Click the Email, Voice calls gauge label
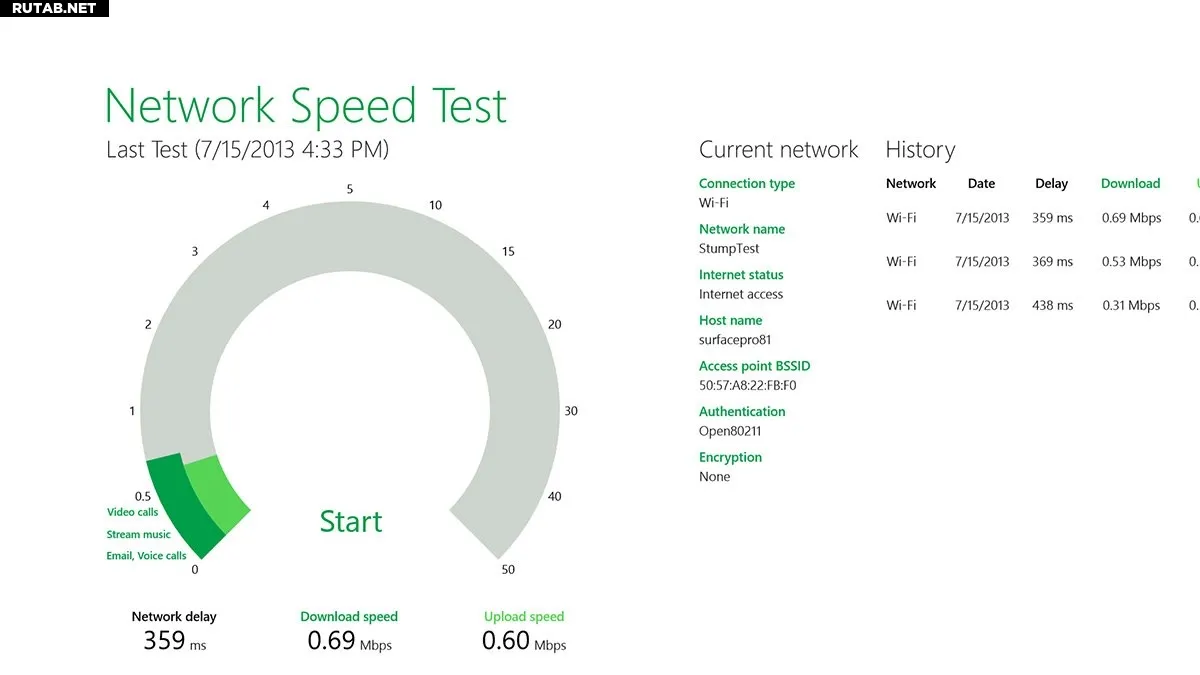This screenshot has width=1200, height=675. 146,556
